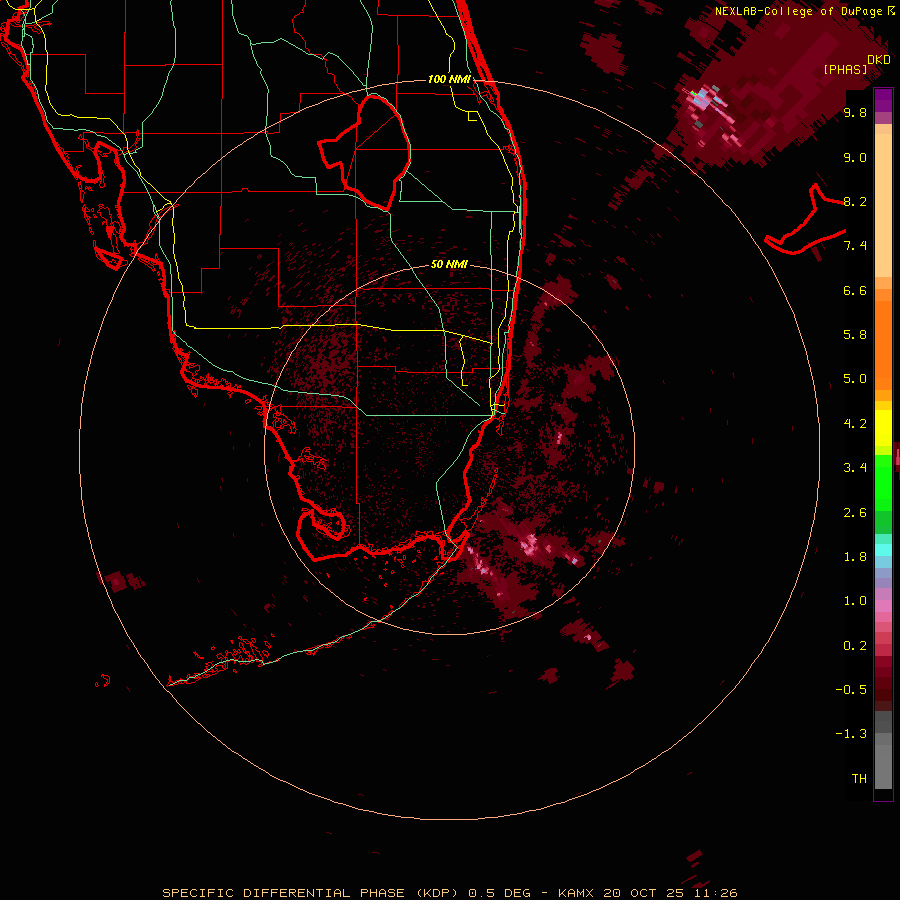Screen dimensions: 900x900
Task: Click the 5.8 color scale value
Action: tap(855, 335)
